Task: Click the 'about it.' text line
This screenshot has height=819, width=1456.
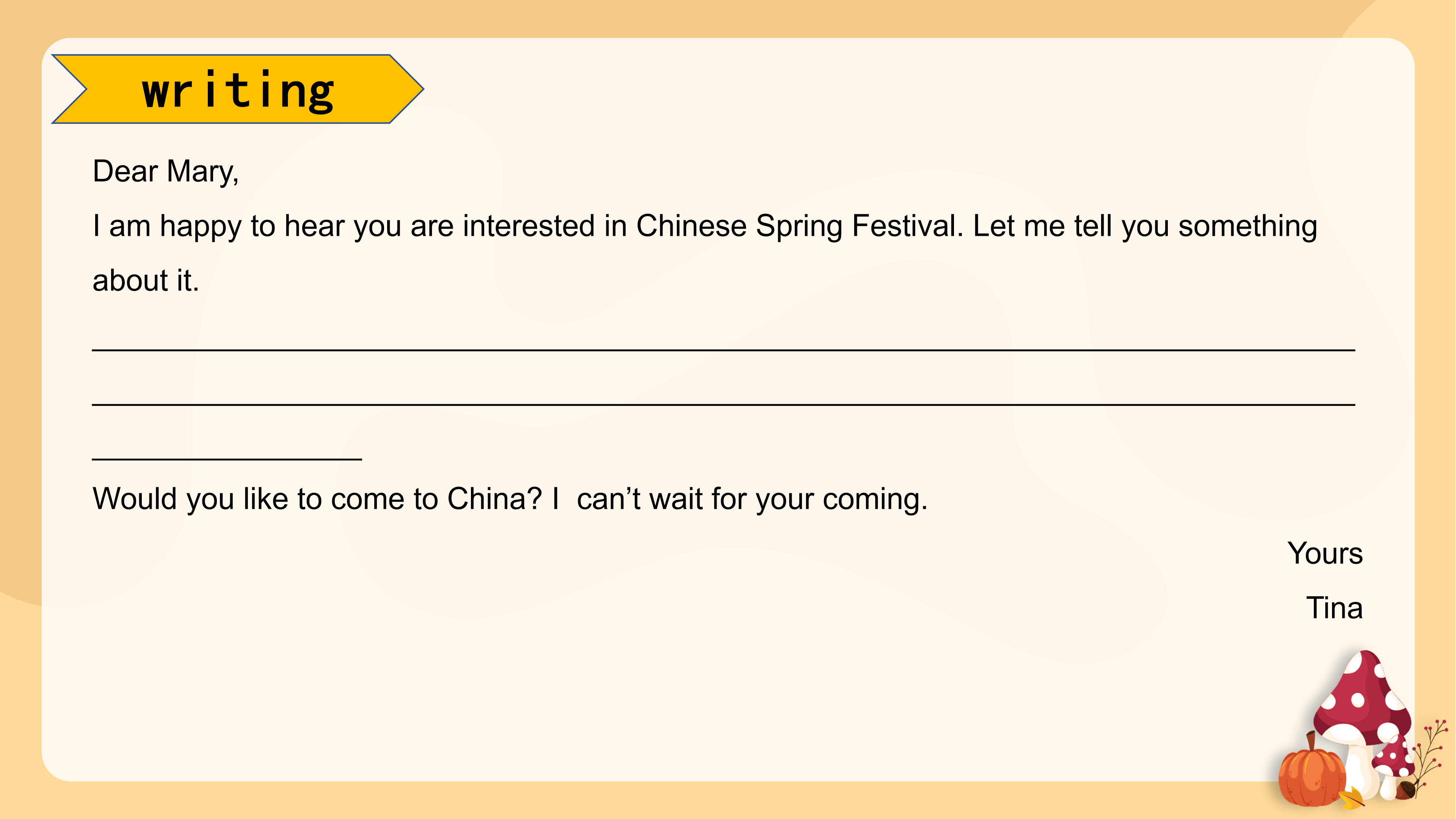Action: pos(146,281)
